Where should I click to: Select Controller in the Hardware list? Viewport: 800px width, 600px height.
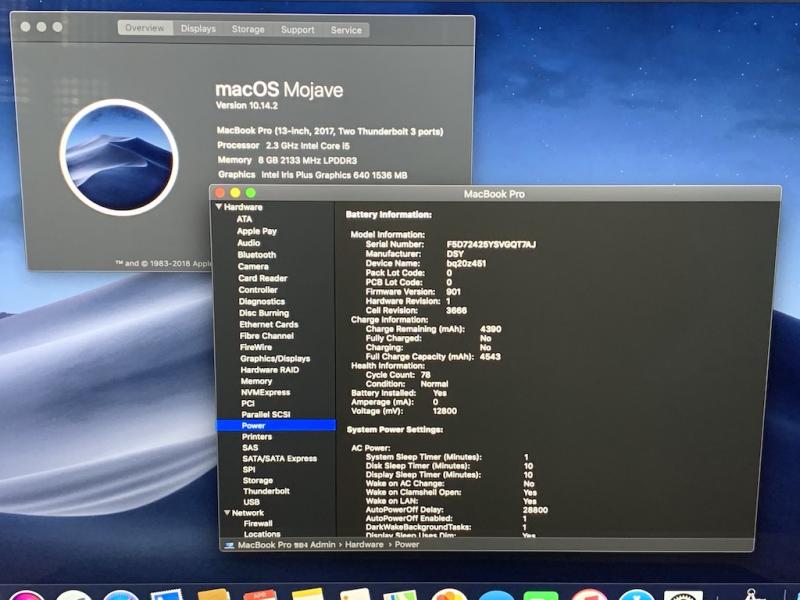pos(258,290)
